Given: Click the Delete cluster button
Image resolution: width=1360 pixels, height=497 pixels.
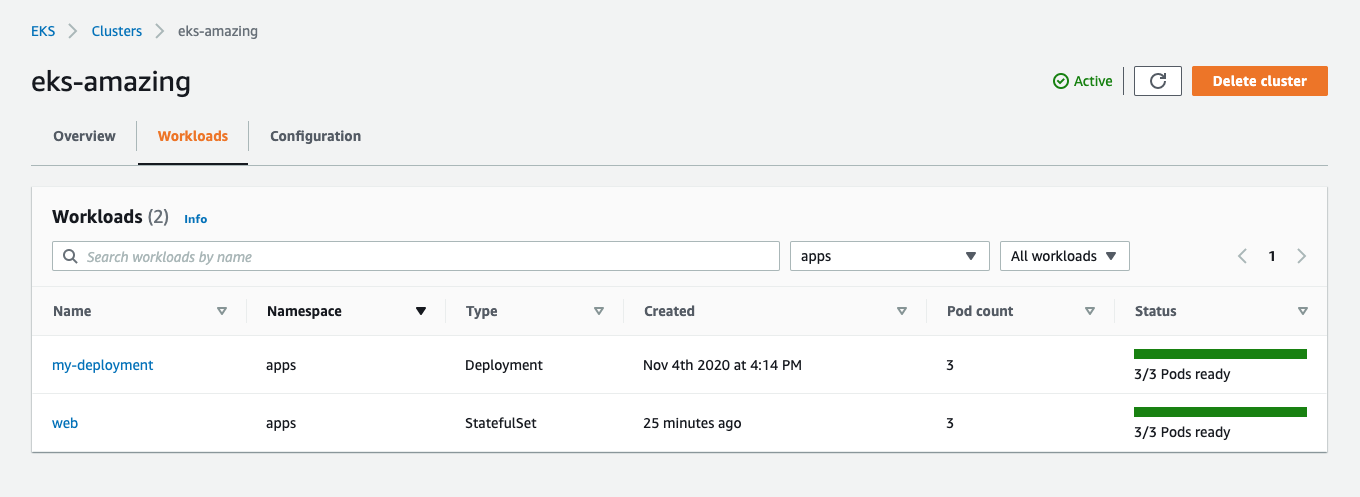Looking at the screenshot, I should pyautogui.click(x=1260, y=81).
